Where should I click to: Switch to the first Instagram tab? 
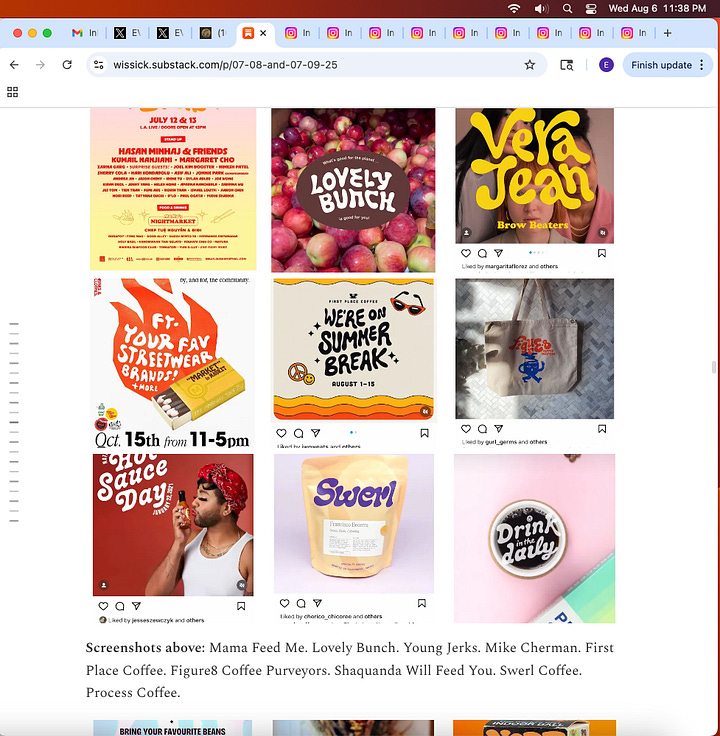tap(298, 33)
